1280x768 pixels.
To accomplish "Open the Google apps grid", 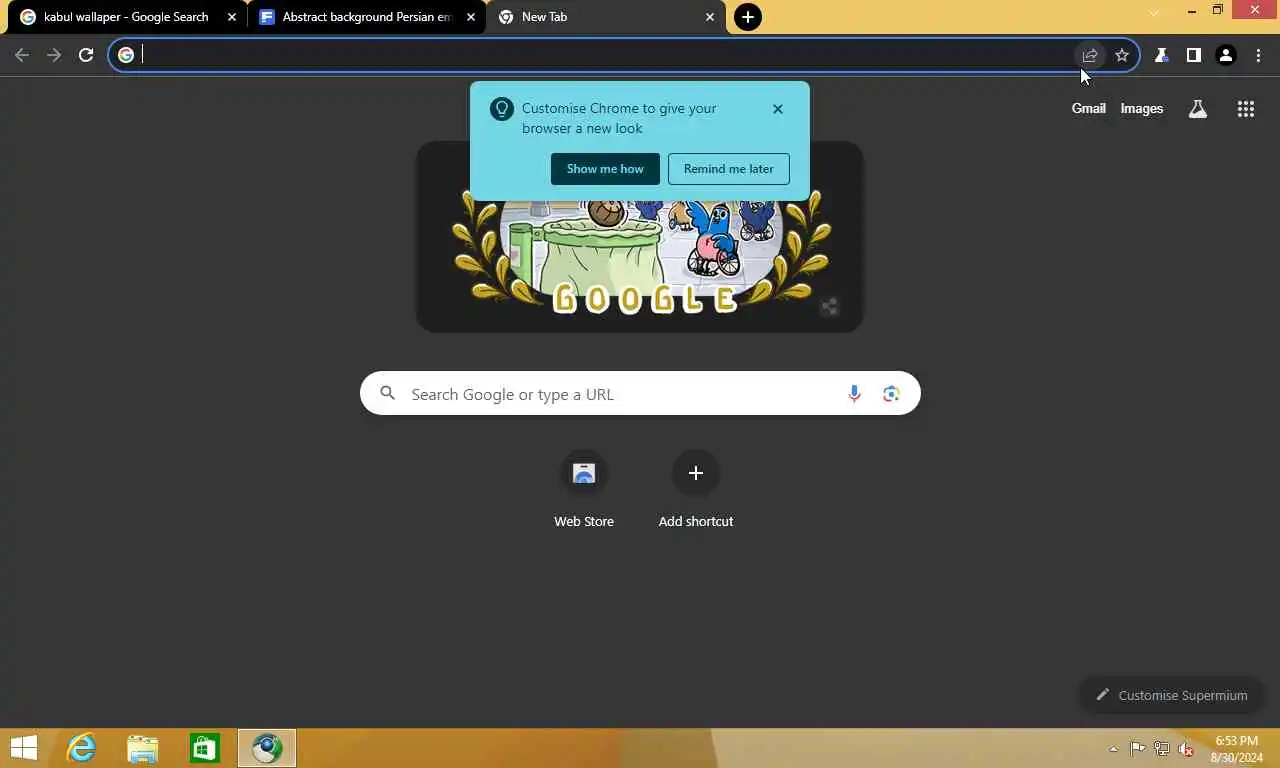I will click(x=1245, y=109).
